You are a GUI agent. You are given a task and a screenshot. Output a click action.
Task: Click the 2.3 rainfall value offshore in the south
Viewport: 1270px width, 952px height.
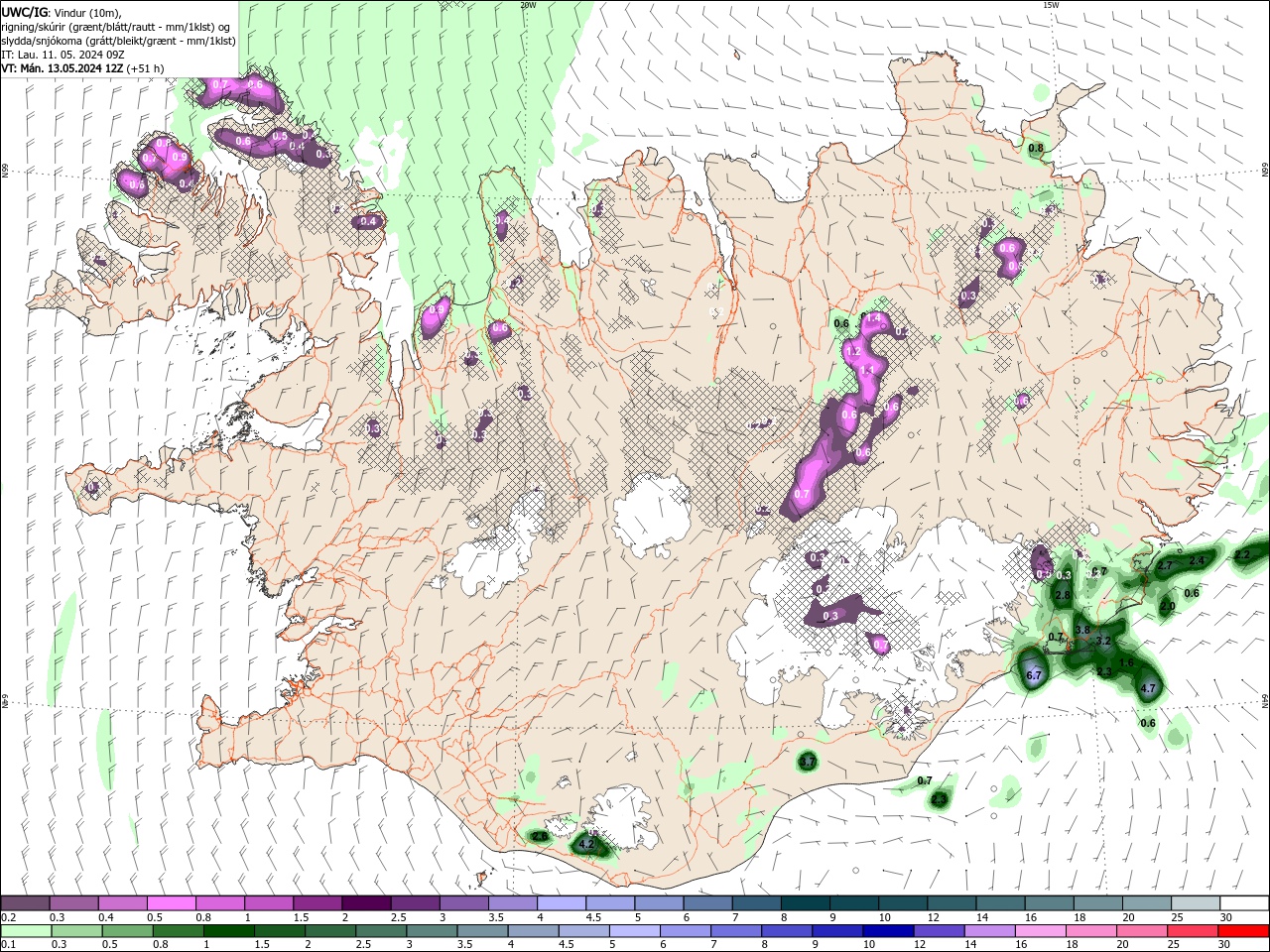939,798
